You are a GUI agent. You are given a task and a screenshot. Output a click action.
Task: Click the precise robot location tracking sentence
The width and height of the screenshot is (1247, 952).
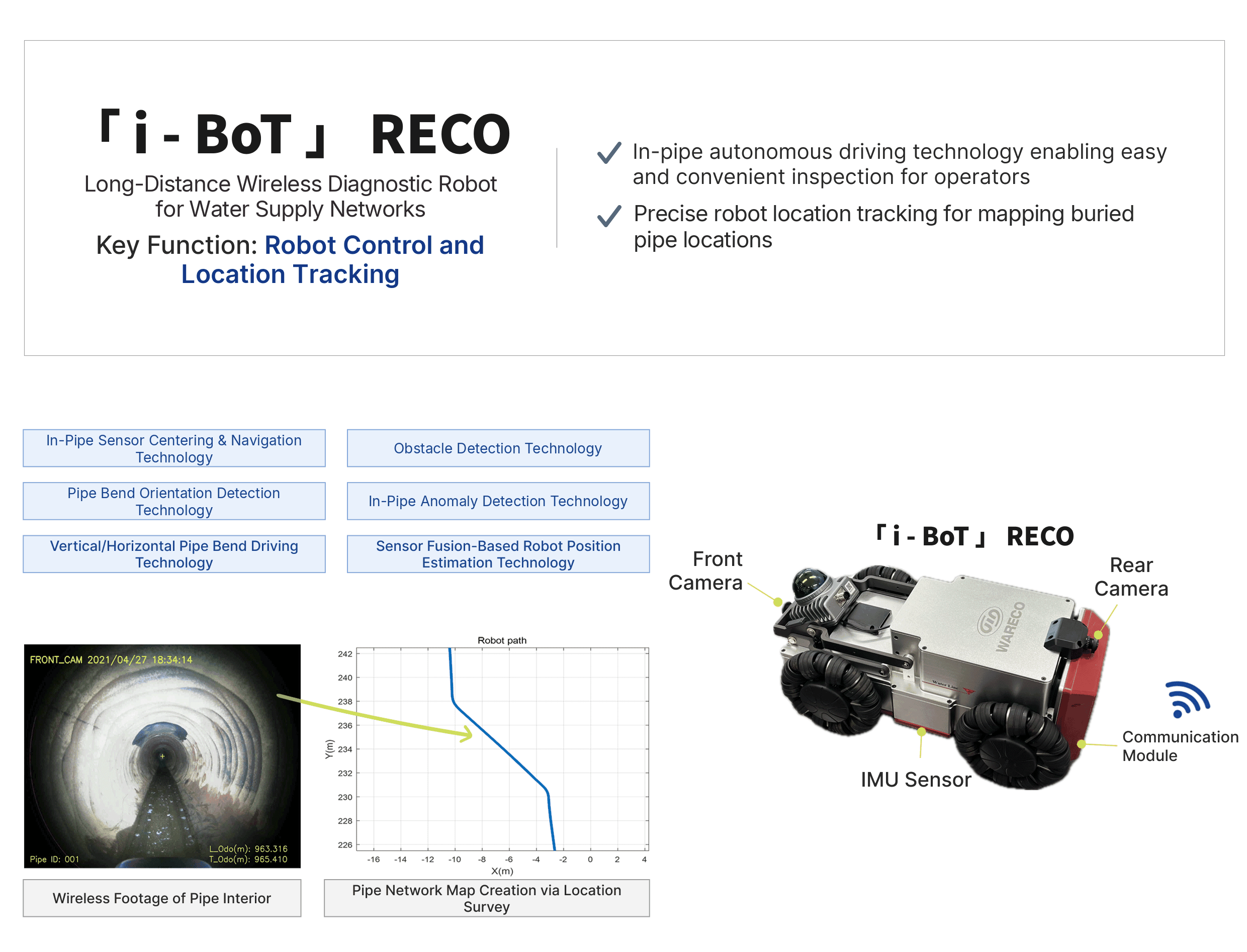883,227
